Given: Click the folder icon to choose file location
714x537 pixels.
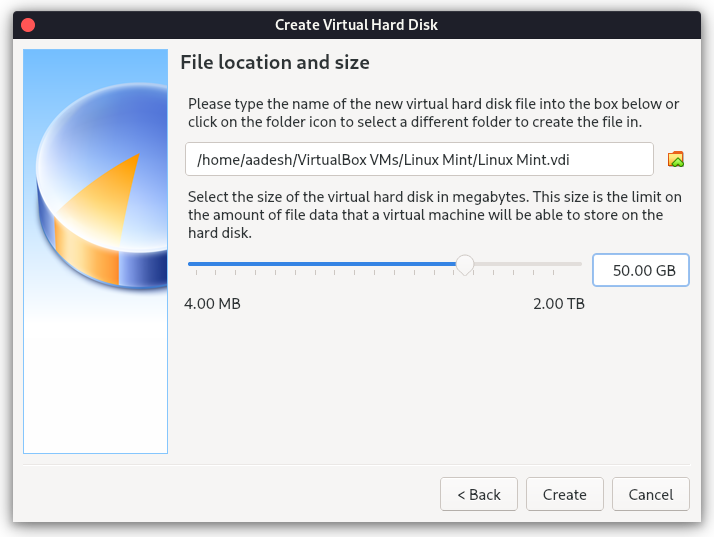Looking at the screenshot, I should click(x=676, y=158).
